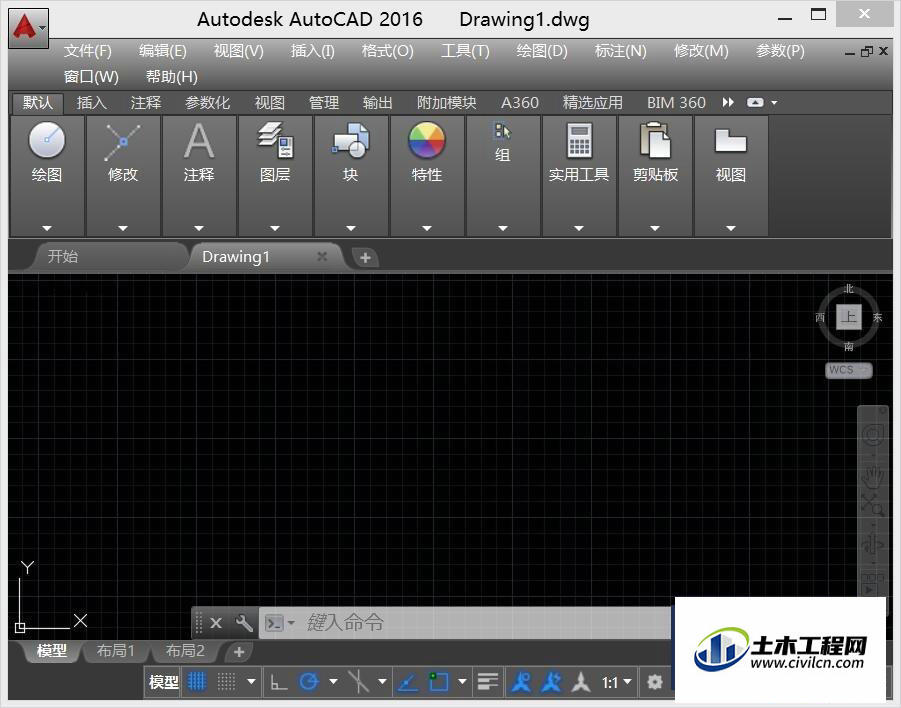Screen dimensions: 901x708
Task: Restore the inner drawing window
Action: [867, 52]
